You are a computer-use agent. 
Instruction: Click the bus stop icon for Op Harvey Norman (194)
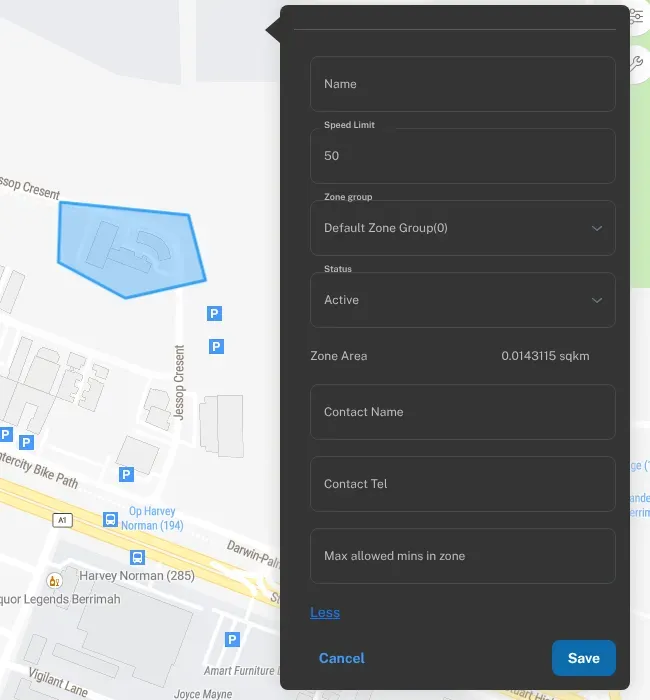pos(110,520)
